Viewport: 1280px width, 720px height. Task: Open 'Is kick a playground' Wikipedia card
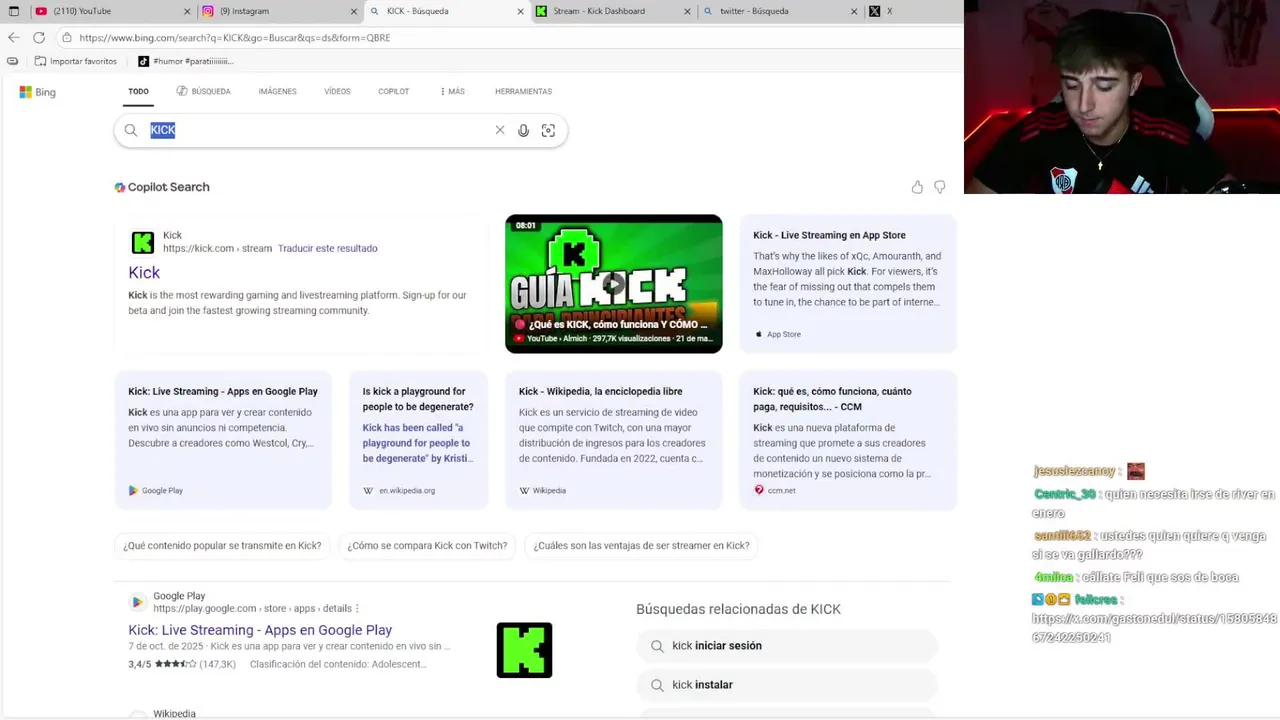coord(418,440)
